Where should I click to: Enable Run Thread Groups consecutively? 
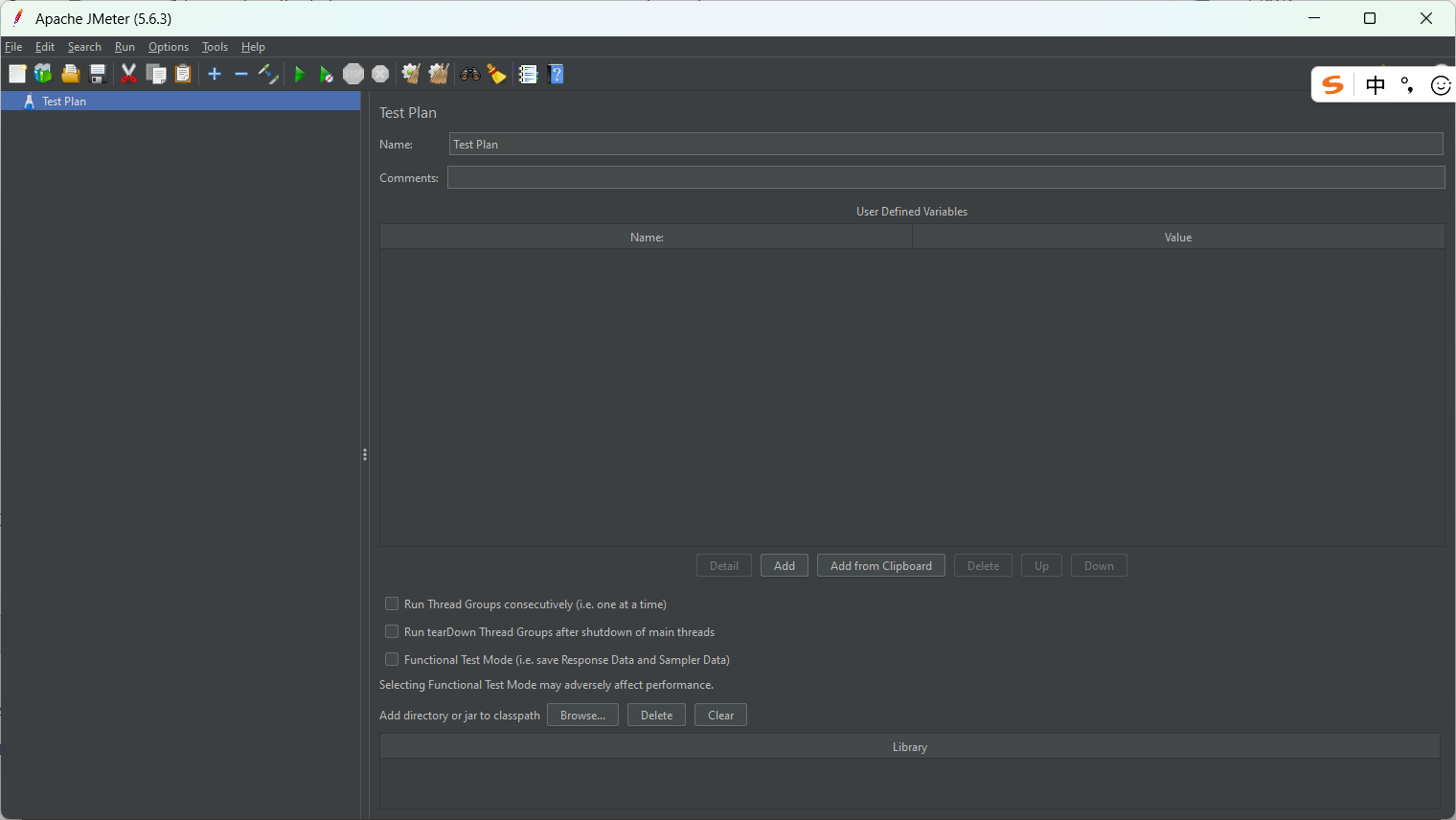tap(392, 604)
